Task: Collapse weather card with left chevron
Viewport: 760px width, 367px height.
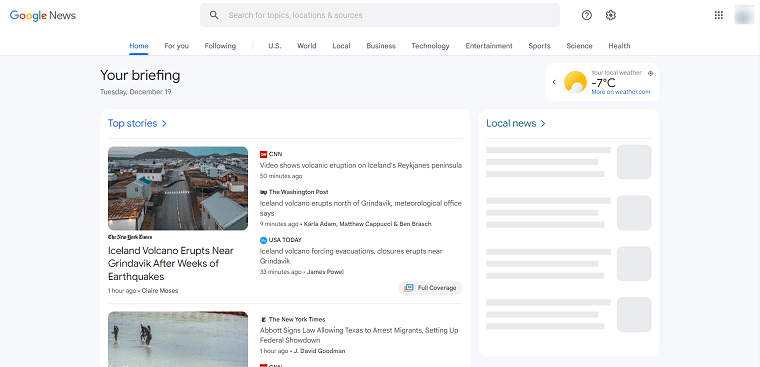Action: click(554, 82)
